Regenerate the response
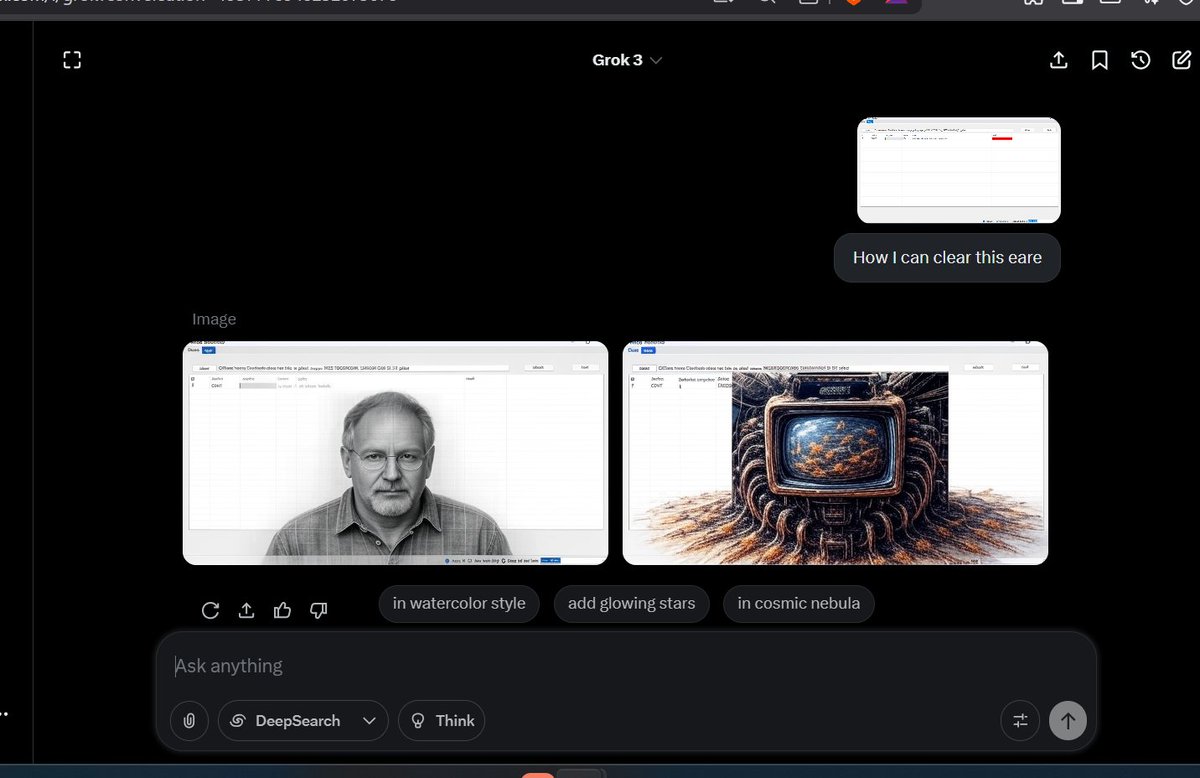The image size is (1200, 778). pyautogui.click(x=210, y=610)
